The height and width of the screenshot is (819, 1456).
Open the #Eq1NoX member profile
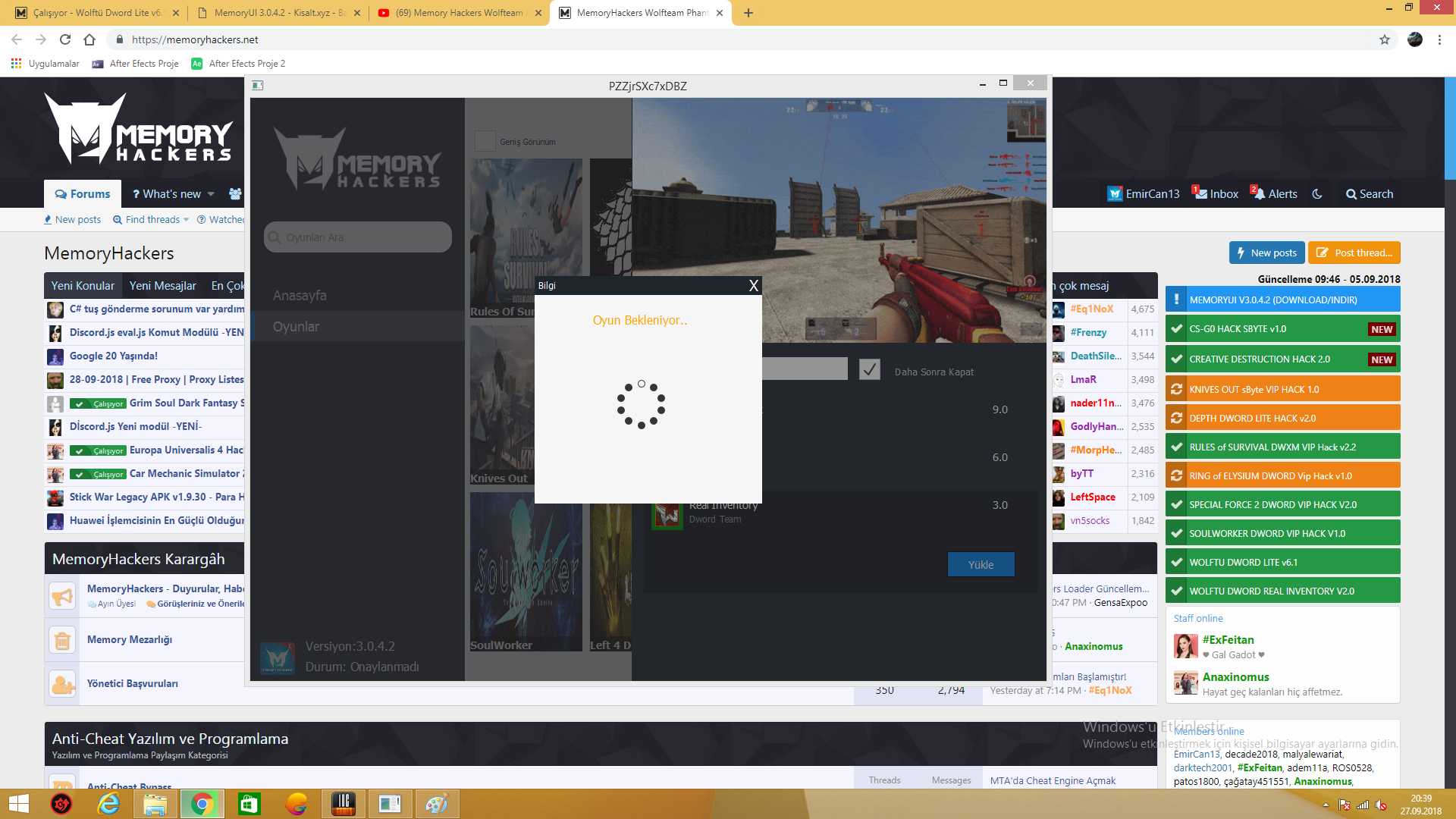[1092, 309]
